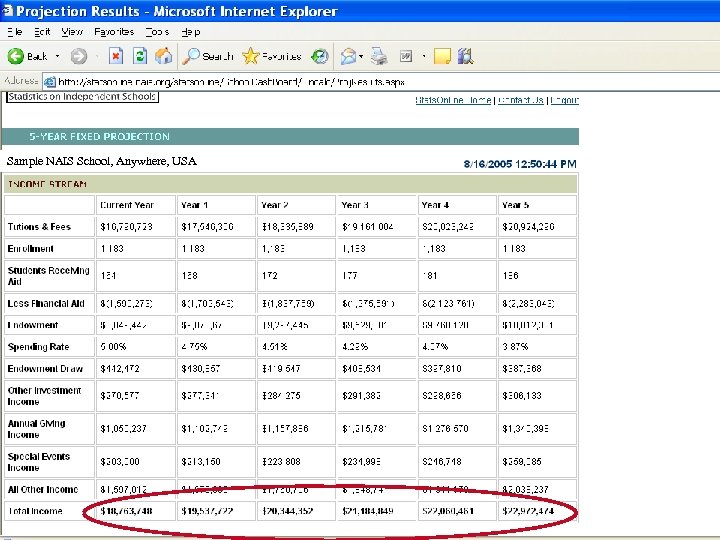
Task: Click the Internet Explorer title bar page icon
Action: [7, 11]
